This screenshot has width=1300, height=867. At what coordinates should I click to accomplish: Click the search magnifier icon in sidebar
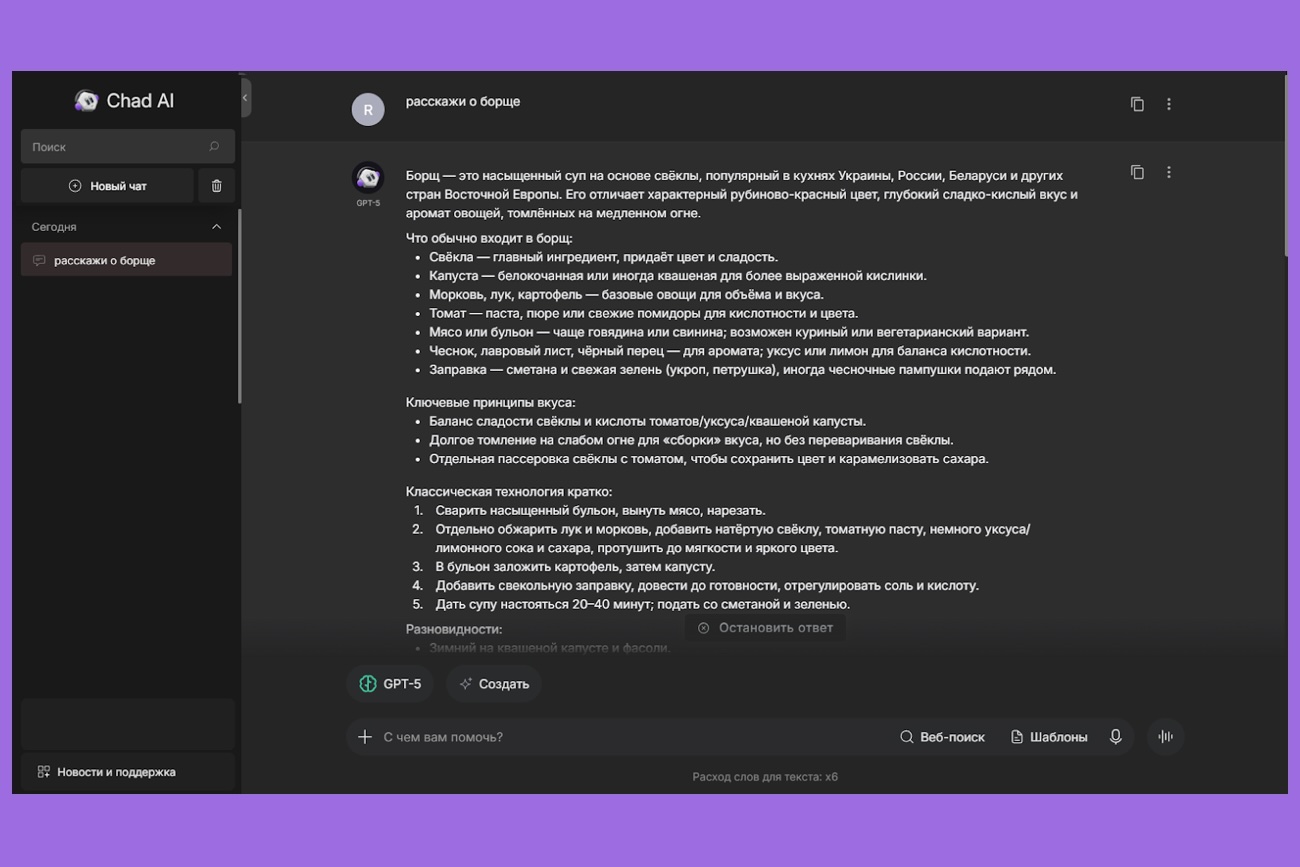pyautogui.click(x=214, y=147)
